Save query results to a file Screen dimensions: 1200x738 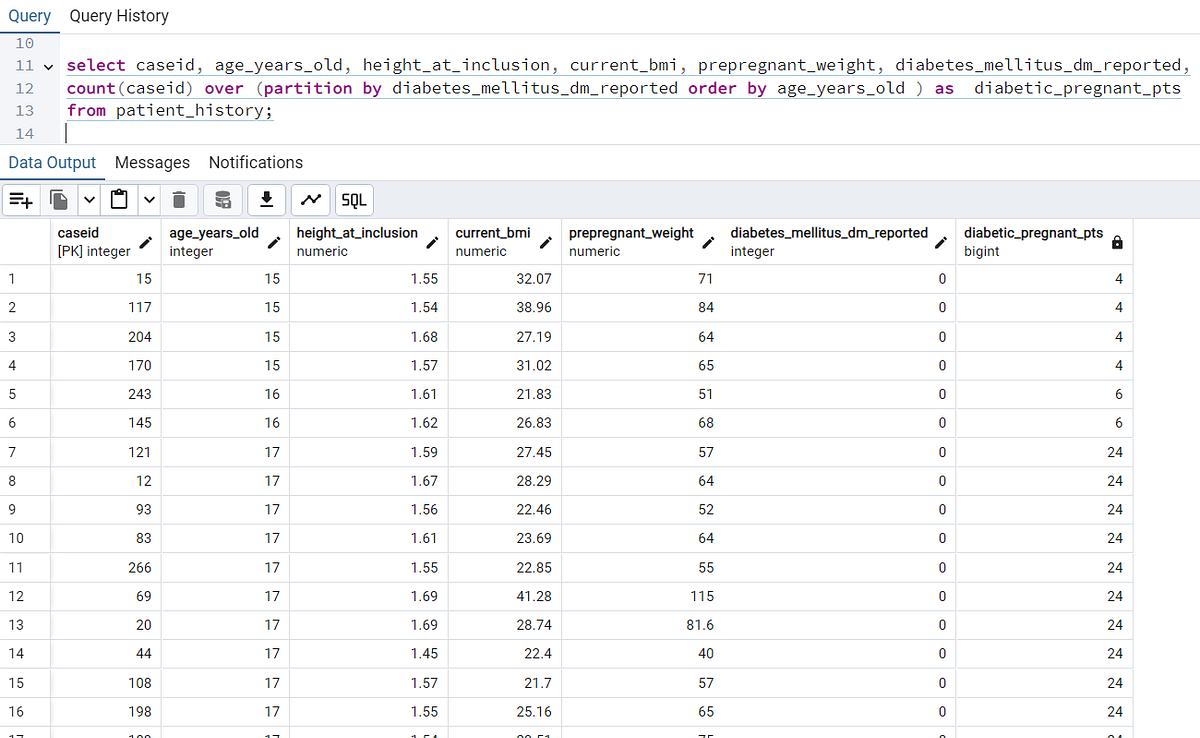[266, 199]
